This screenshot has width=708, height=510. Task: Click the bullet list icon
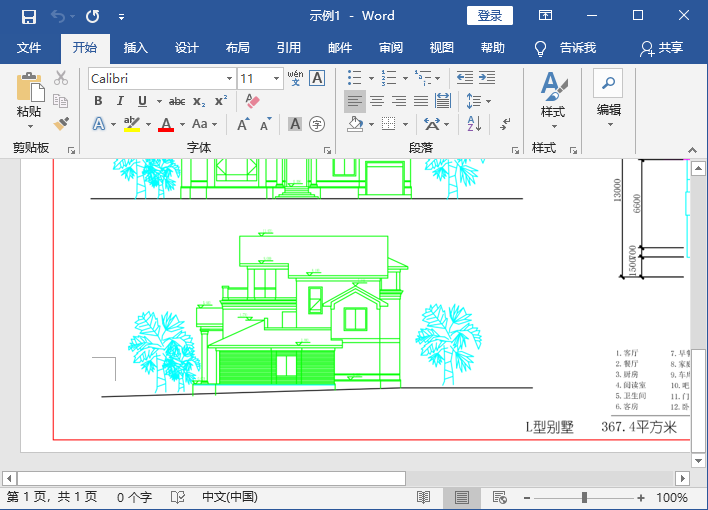coord(353,78)
